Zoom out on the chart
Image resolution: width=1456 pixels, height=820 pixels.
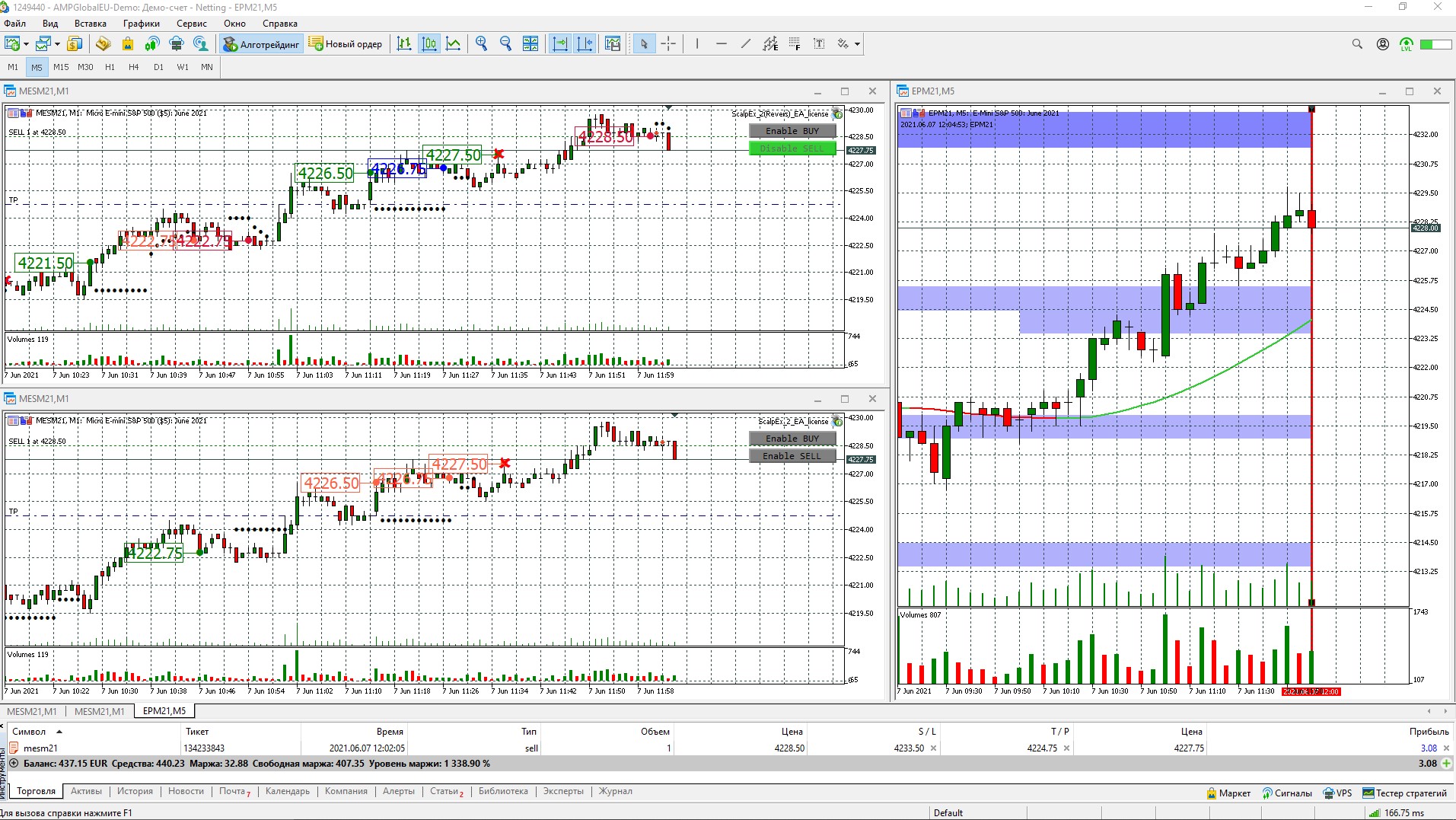pyautogui.click(x=505, y=44)
